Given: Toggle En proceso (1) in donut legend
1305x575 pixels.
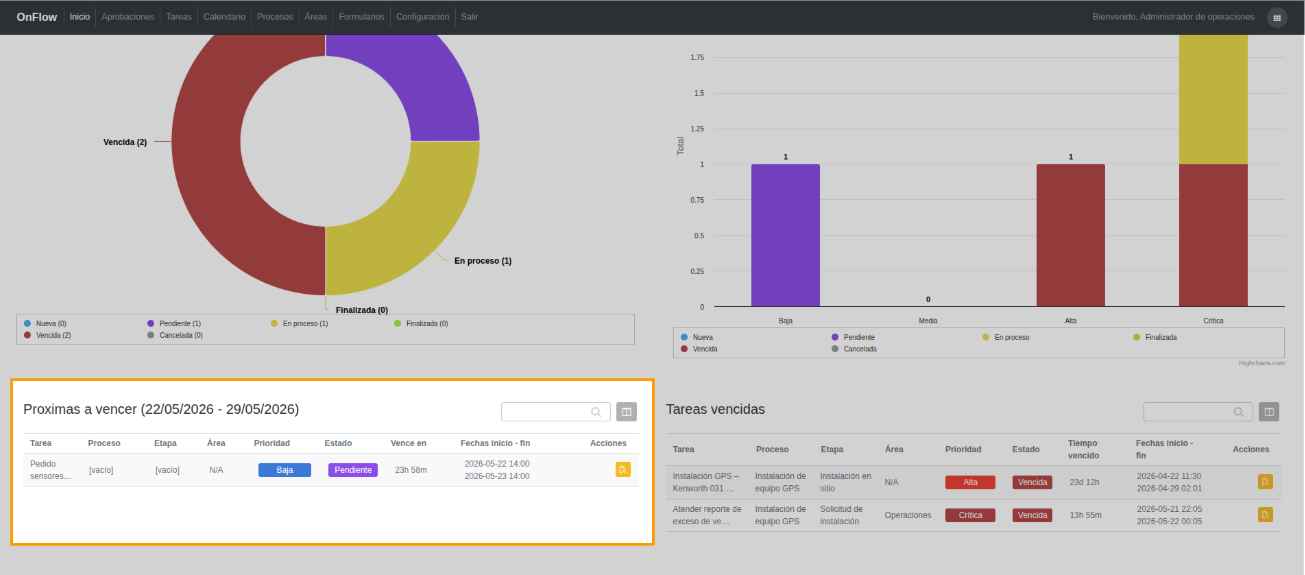Looking at the screenshot, I should [x=299, y=324].
